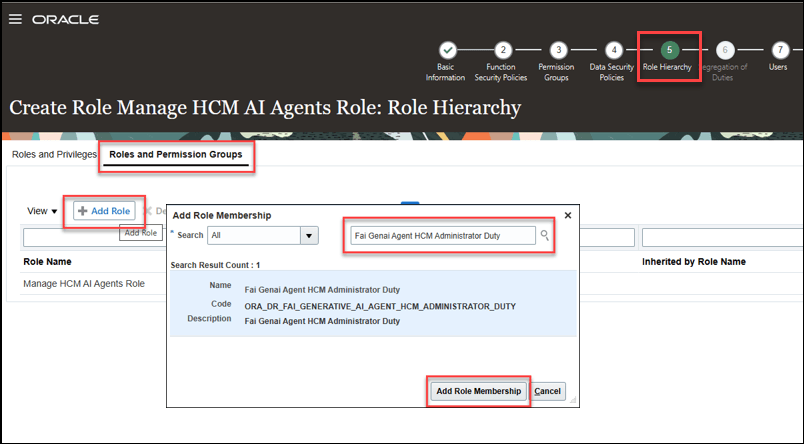The image size is (804, 444).
Task: Go to step 2 Function Security Policies
Action: tap(503, 50)
